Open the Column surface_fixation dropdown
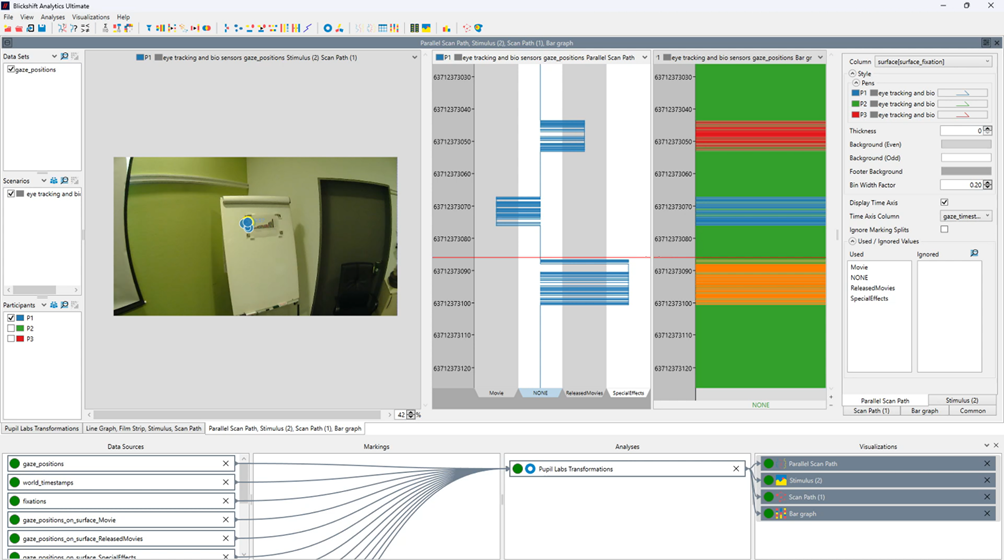The height and width of the screenshot is (560, 1004). coord(933,61)
